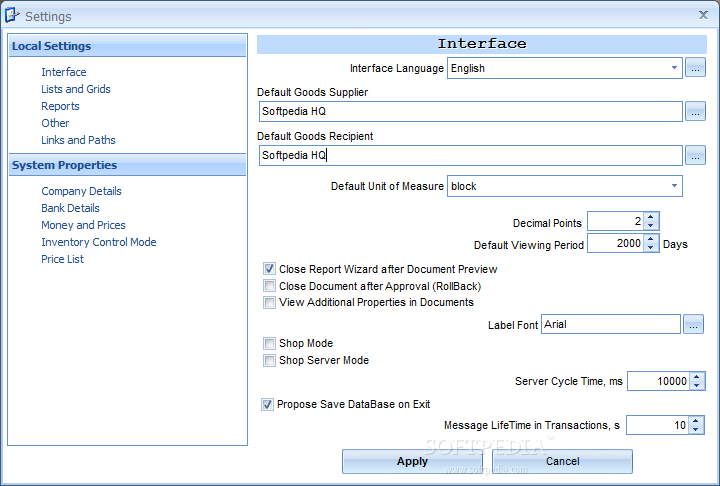Open the Company Details settings page
The image size is (720, 486).
(x=81, y=191)
